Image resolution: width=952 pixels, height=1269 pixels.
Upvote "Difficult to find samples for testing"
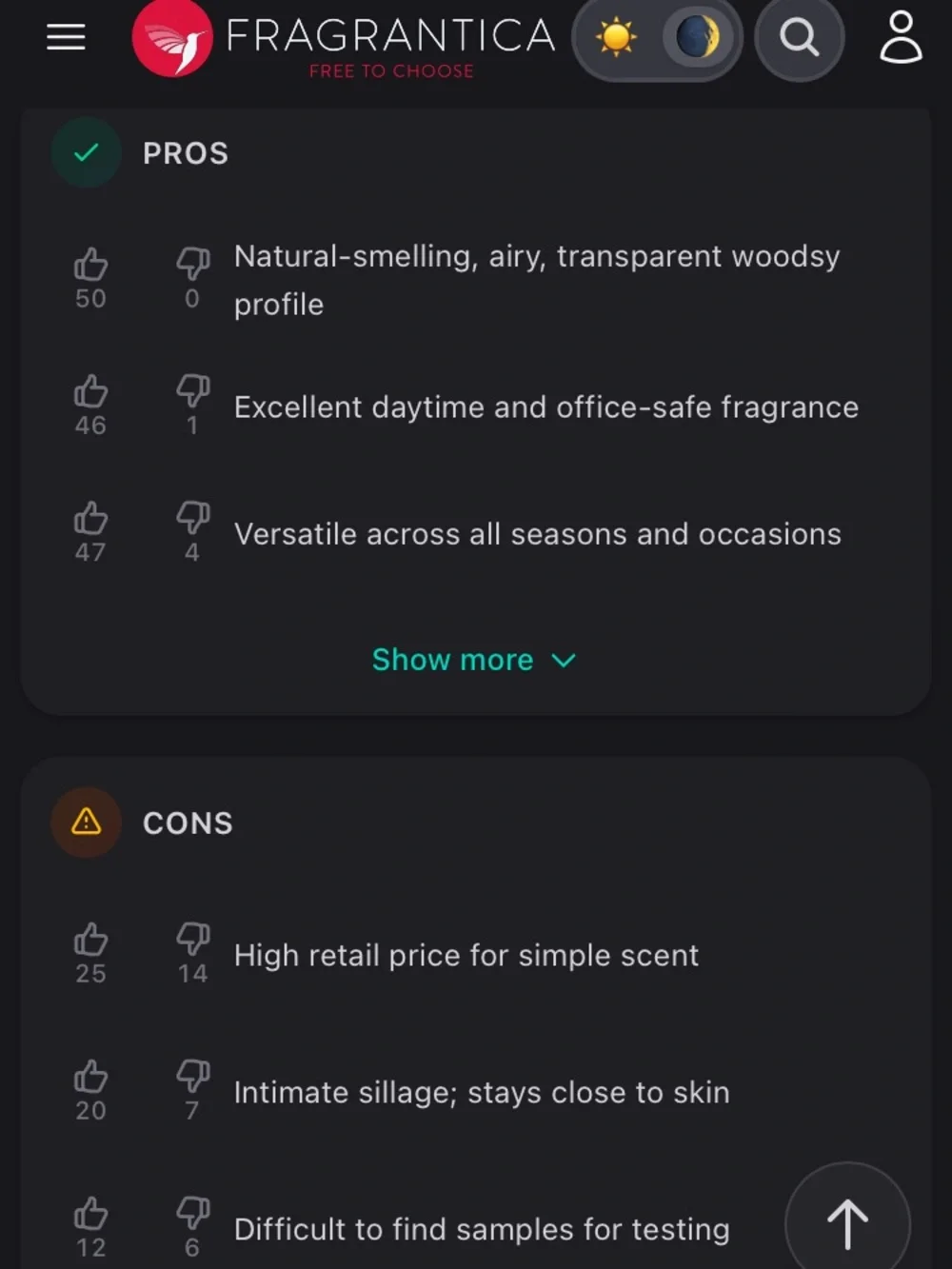(x=90, y=1213)
